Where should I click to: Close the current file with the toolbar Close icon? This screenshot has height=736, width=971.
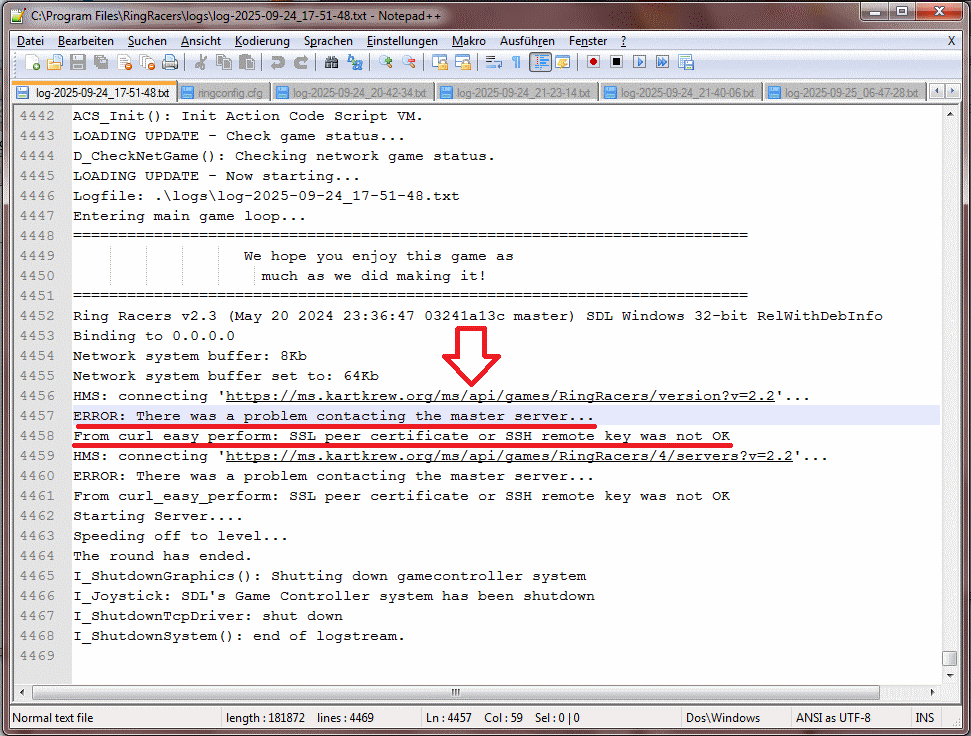124,62
